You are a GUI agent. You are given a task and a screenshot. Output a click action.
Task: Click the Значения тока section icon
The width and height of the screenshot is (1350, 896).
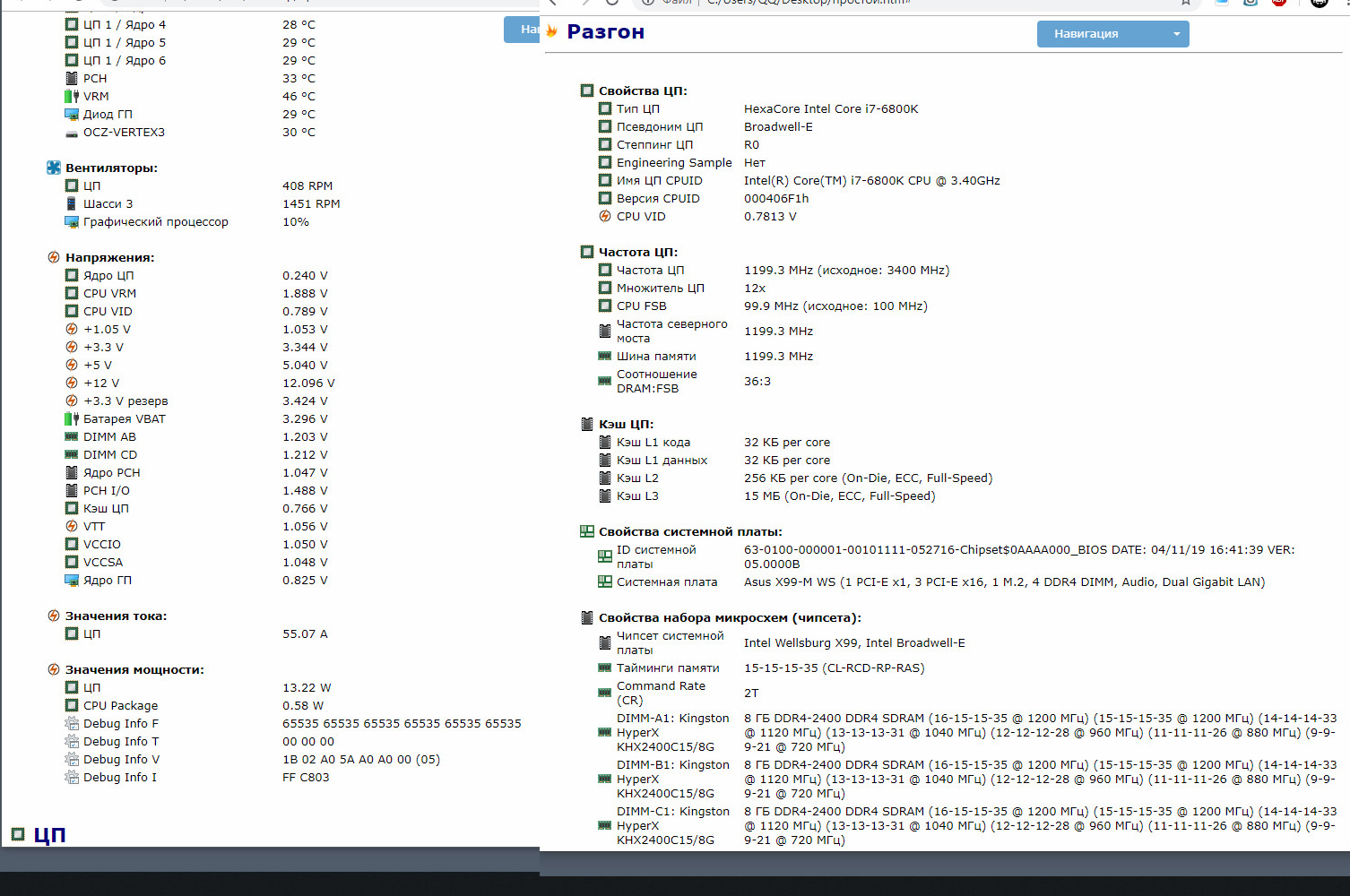[54, 616]
